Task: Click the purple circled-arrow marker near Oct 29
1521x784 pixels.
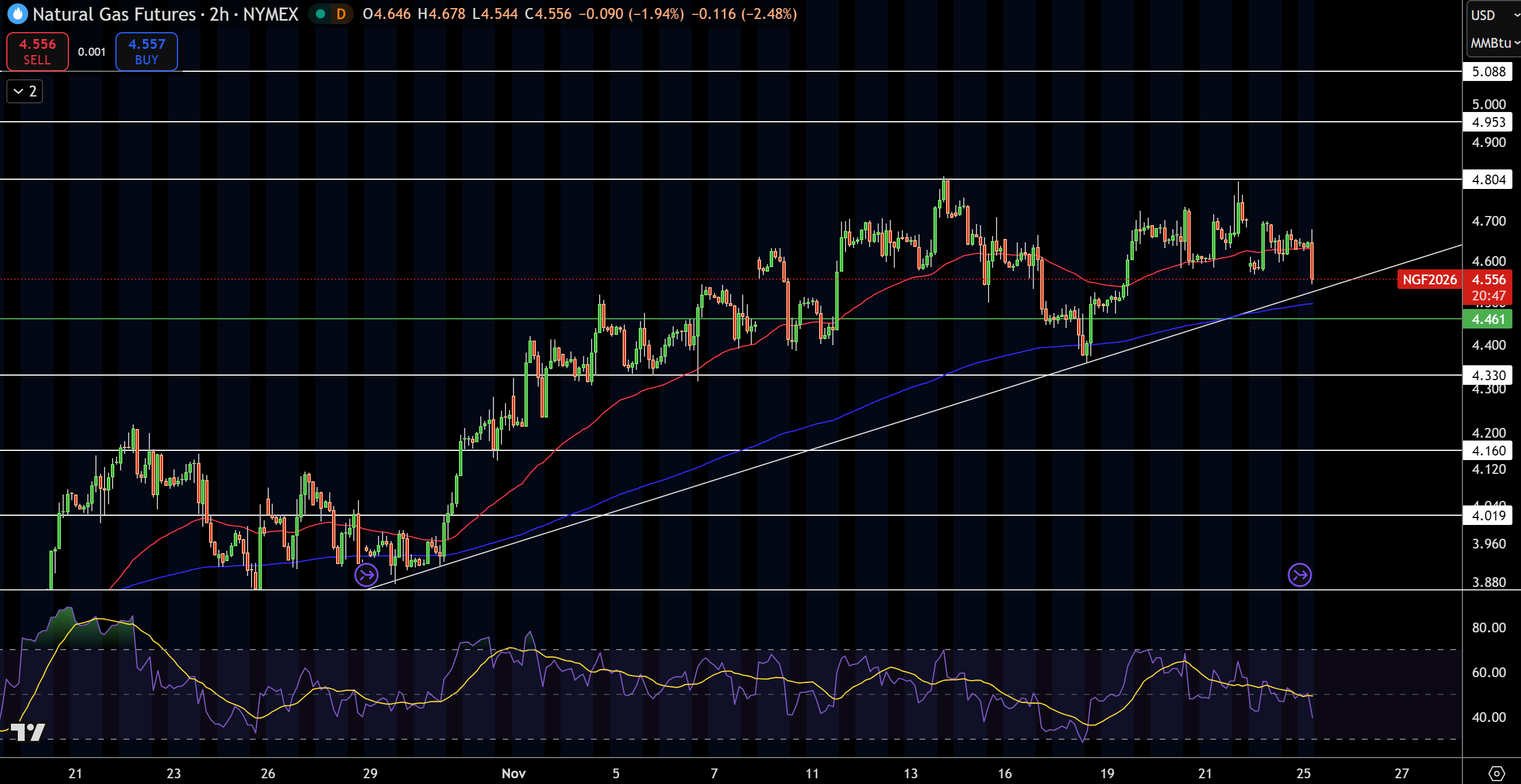Action: (x=366, y=576)
